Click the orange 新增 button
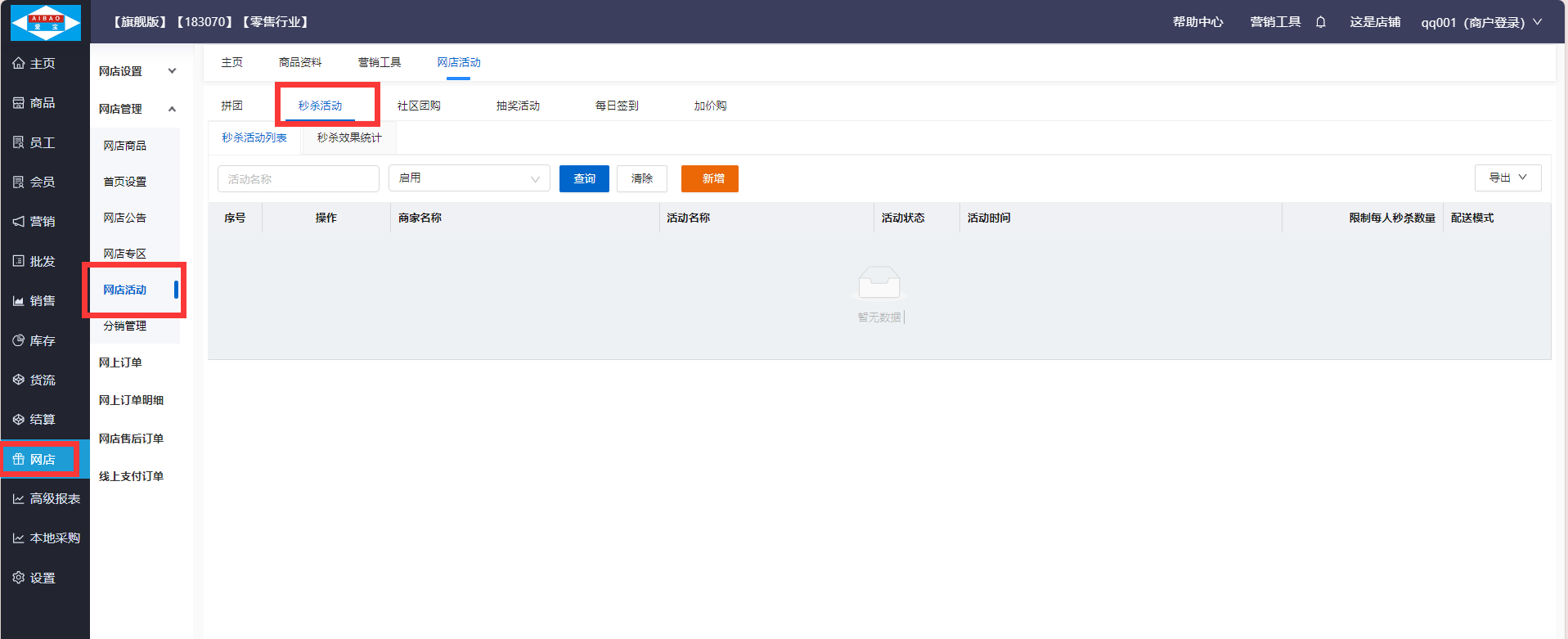1568x639 pixels. pyautogui.click(x=710, y=178)
